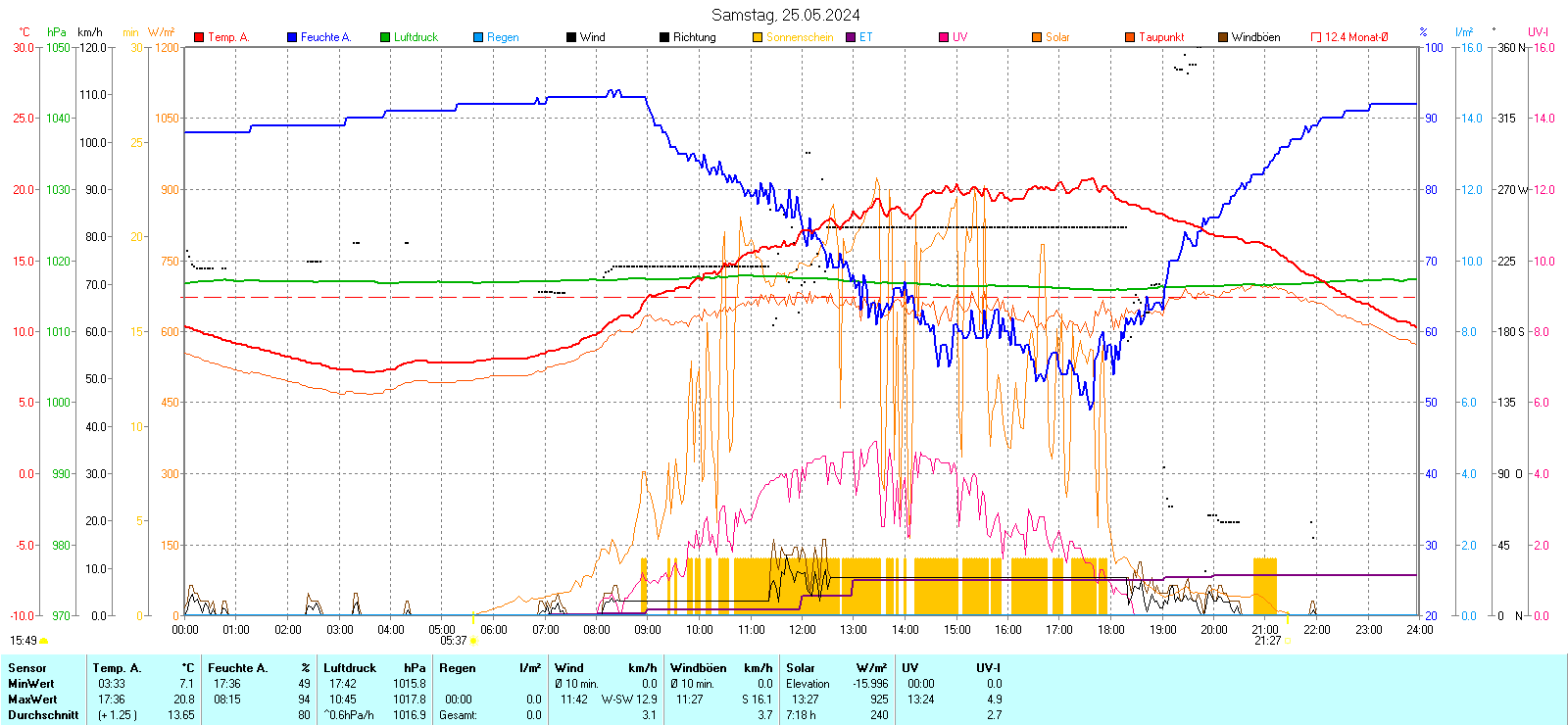Viewport: 1568px width, 725px height.
Task: Click the light-blue Regen legend square
Action: click(x=478, y=37)
